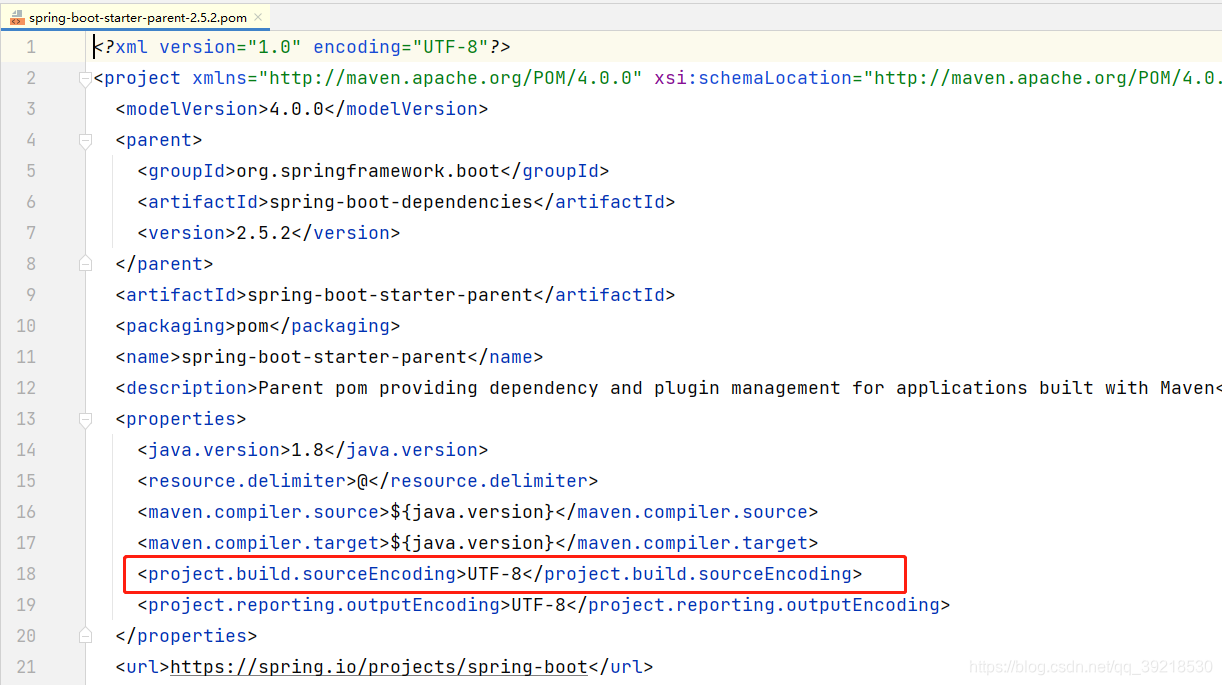Click the java.version value 1.8
Image resolution: width=1222 pixels, height=685 pixels.
308,451
